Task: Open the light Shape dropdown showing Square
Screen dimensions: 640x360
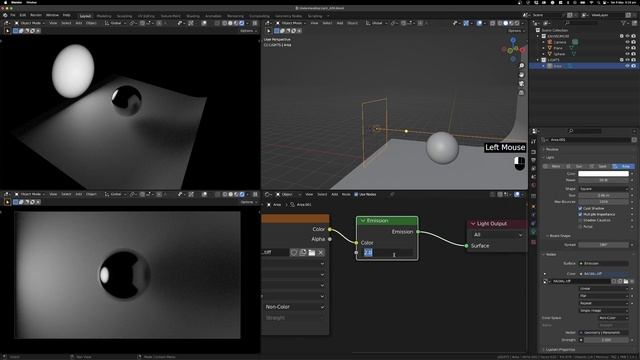Action: pos(603,189)
